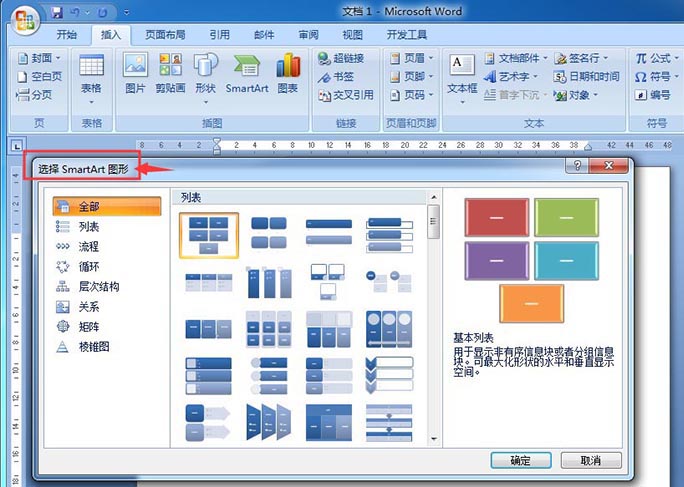Click the 图片 insert picture icon
The width and height of the screenshot is (684, 487).
tap(135, 73)
